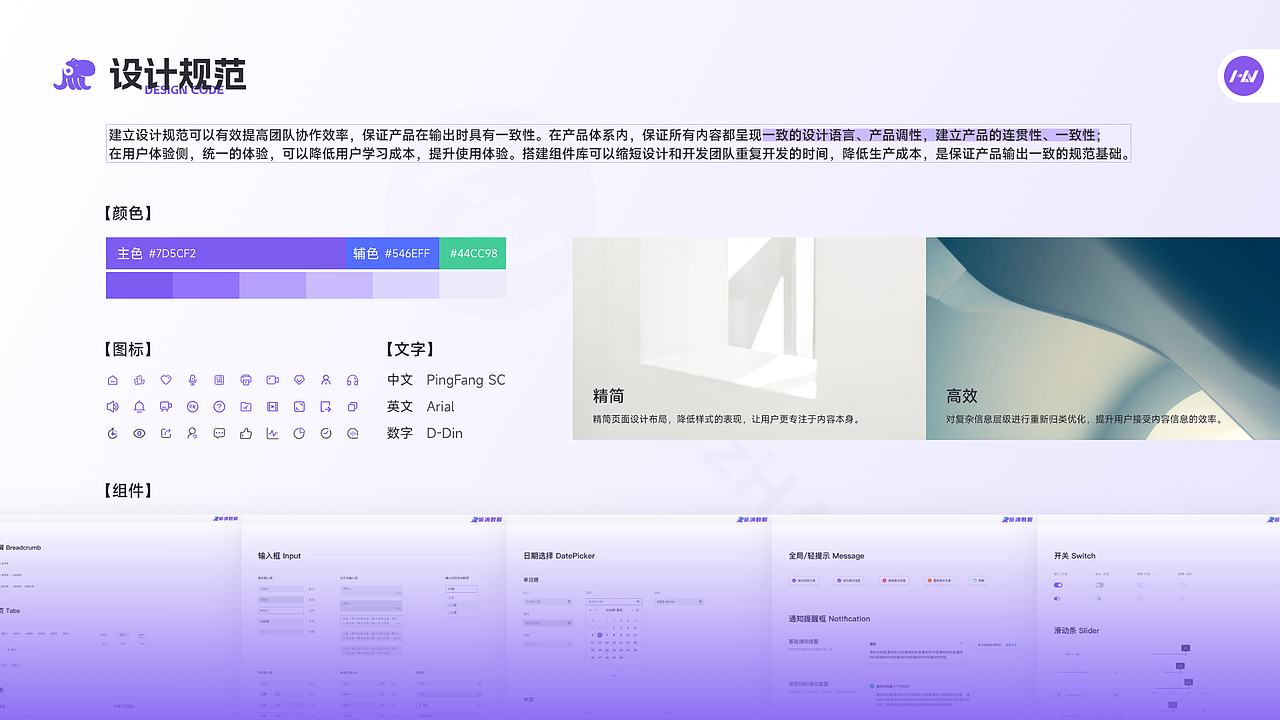Click the 设计规范 page title
This screenshot has height=720, width=1280.
178,75
